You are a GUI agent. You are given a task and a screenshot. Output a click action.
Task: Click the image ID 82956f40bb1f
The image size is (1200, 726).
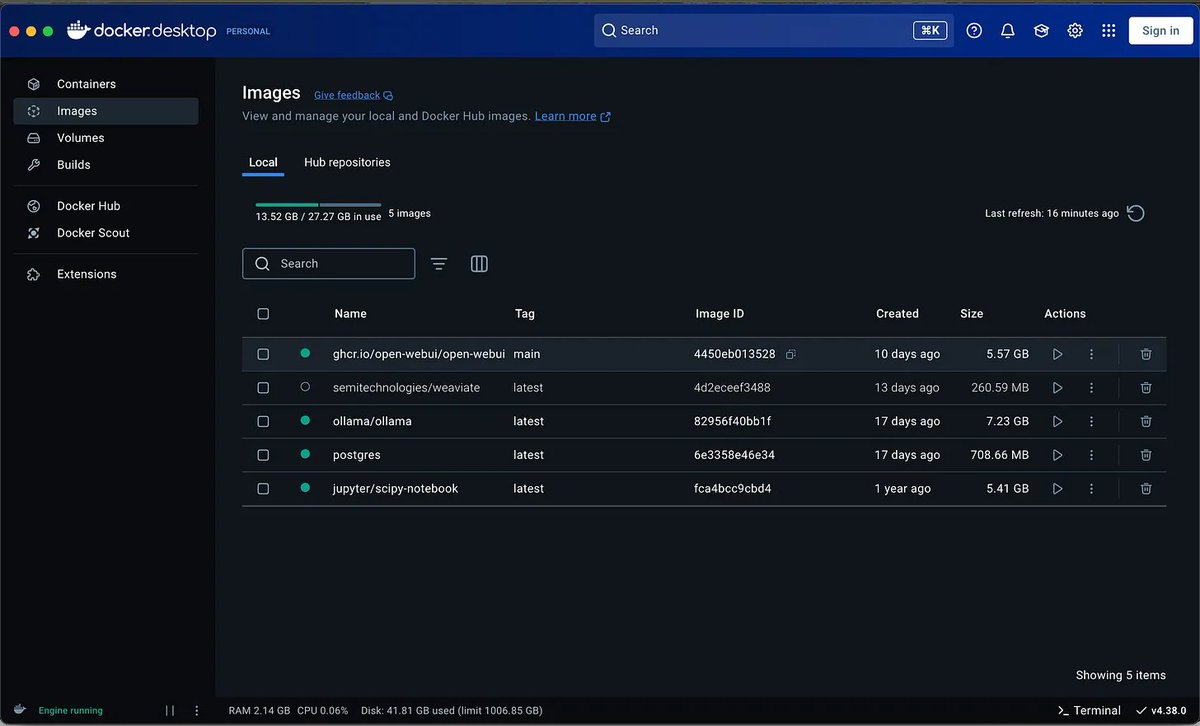pyautogui.click(x=732, y=421)
